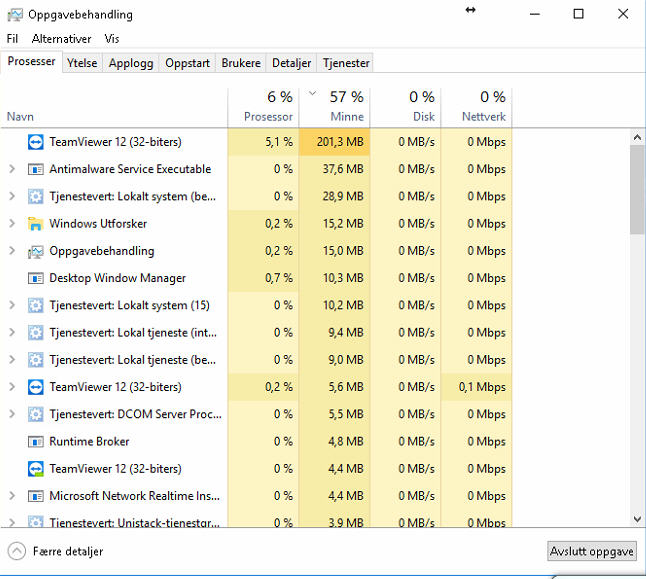Click gear icon of Tjenestevert: Lokalt system (15)
This screenshot has height=579, width=646.
35,305
